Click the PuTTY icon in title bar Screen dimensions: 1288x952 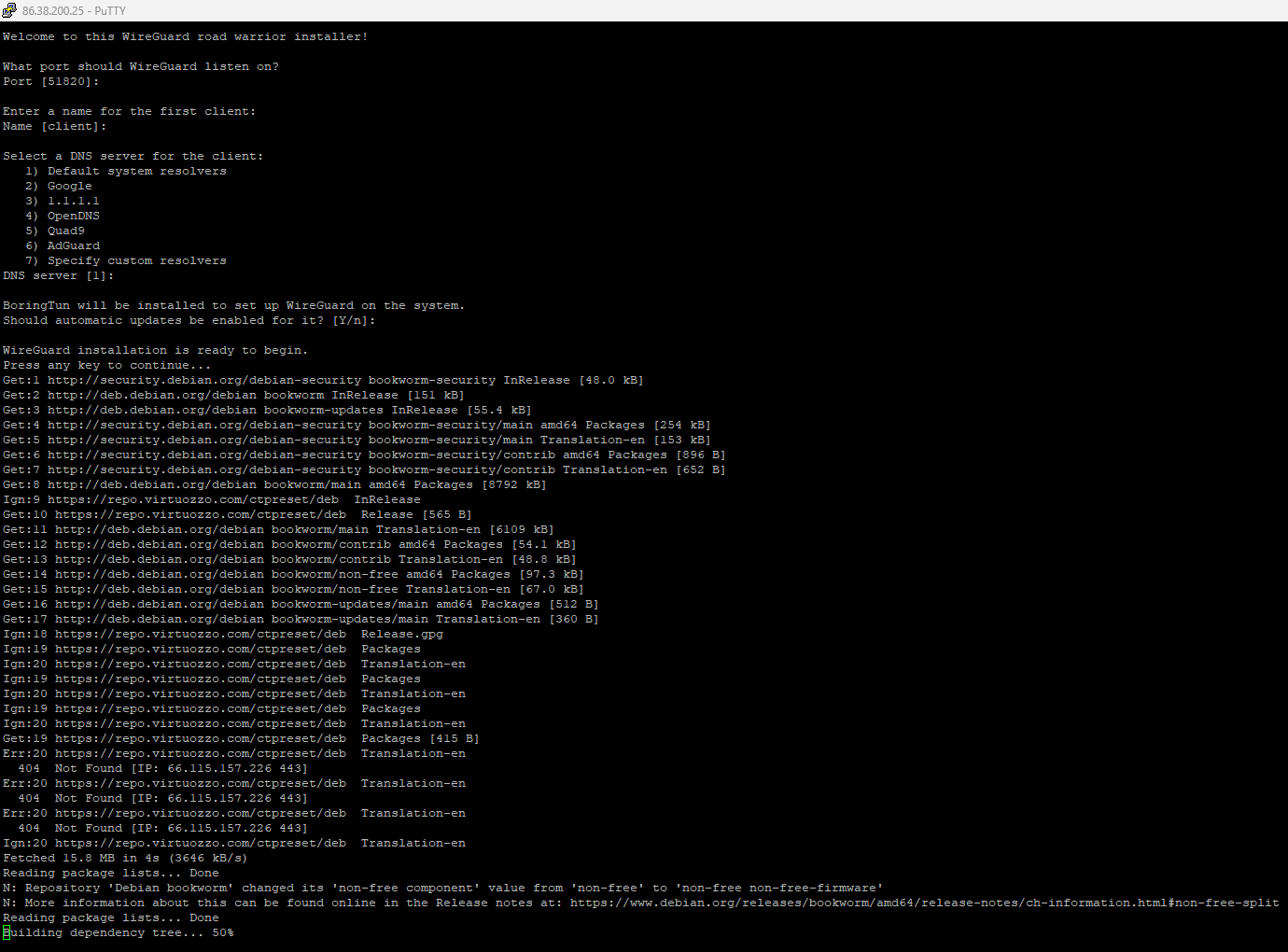9,10
